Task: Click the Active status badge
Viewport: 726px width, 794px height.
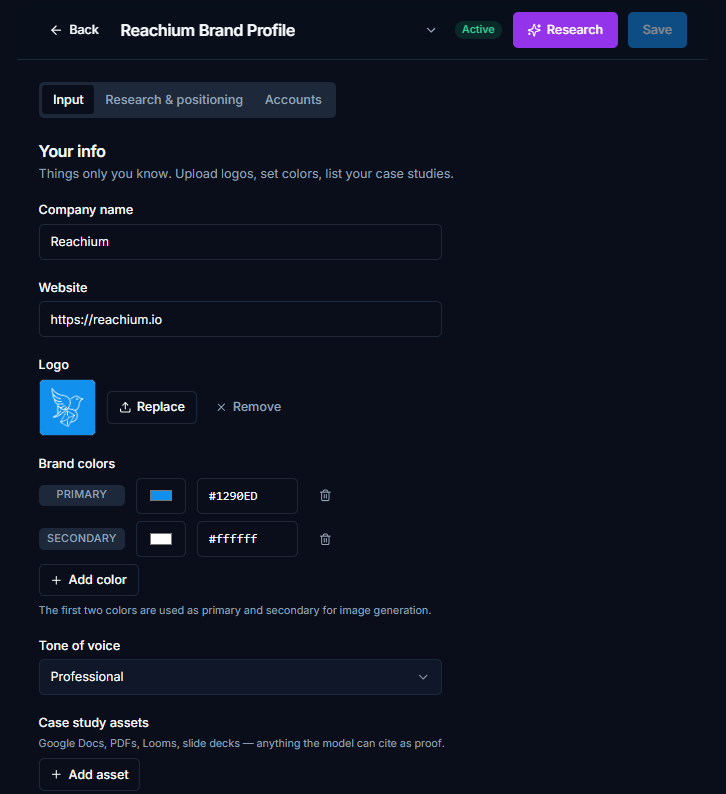Action: click(x=478, y=30)
